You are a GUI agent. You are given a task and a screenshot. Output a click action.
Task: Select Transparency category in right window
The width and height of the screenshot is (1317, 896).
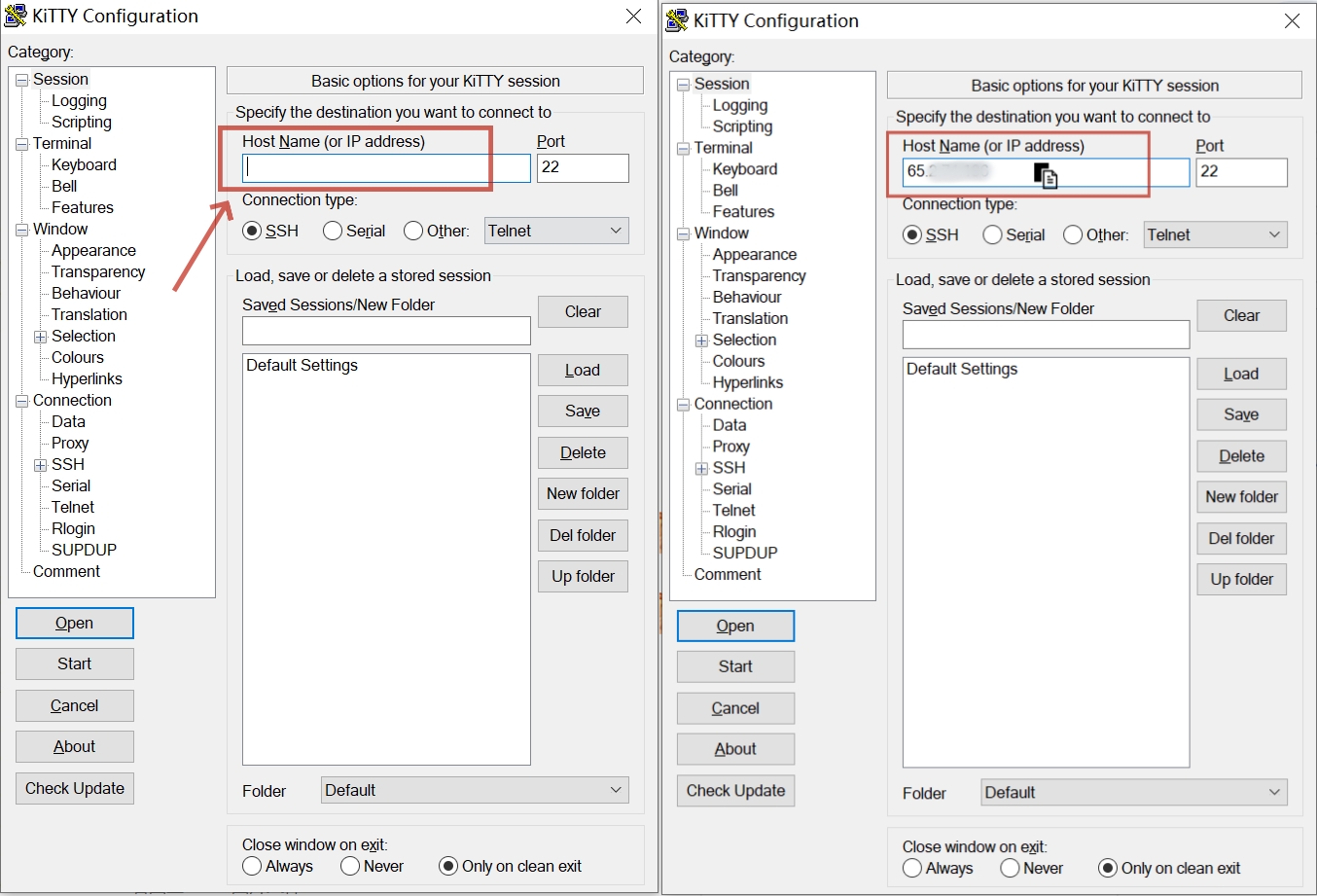pos(759,275)
